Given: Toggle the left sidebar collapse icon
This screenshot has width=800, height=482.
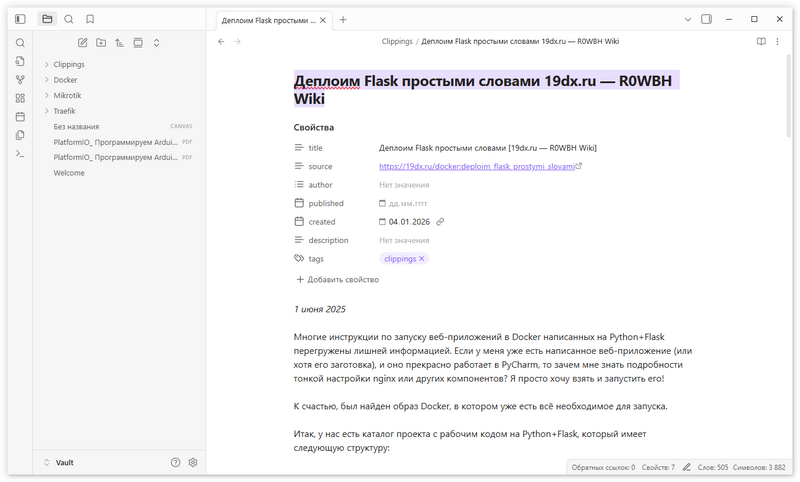Looking at the screenshot, I should (20, 19).
